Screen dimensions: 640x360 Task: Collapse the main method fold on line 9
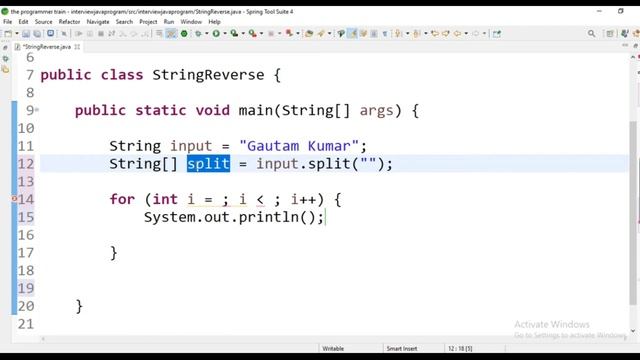click(37, 110)
